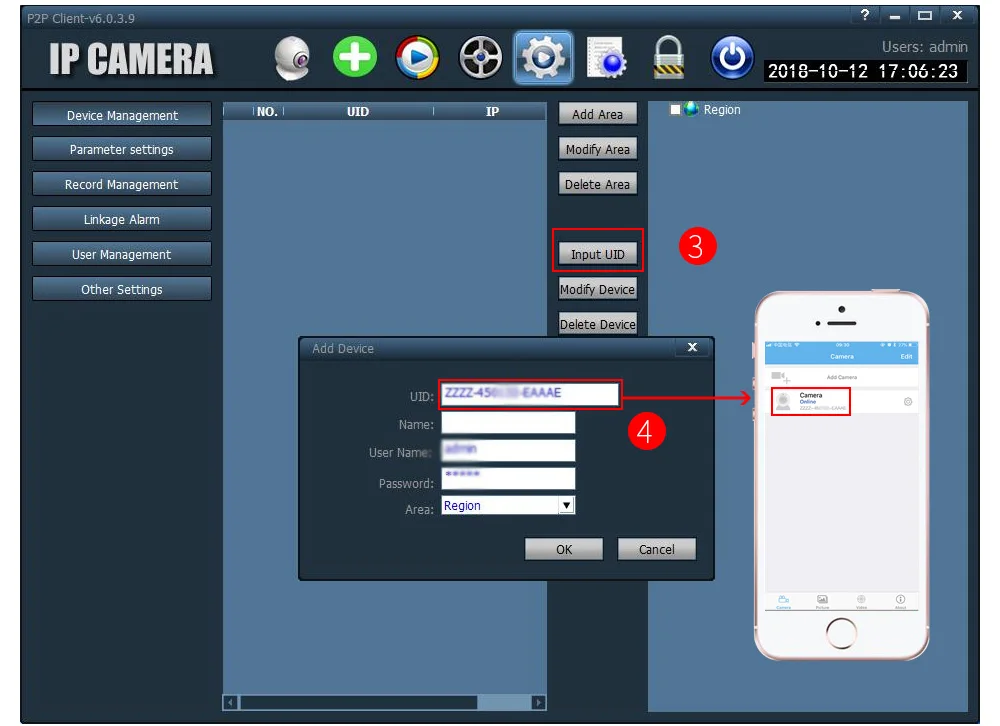Open Parameter settings menu

point(122,149)
